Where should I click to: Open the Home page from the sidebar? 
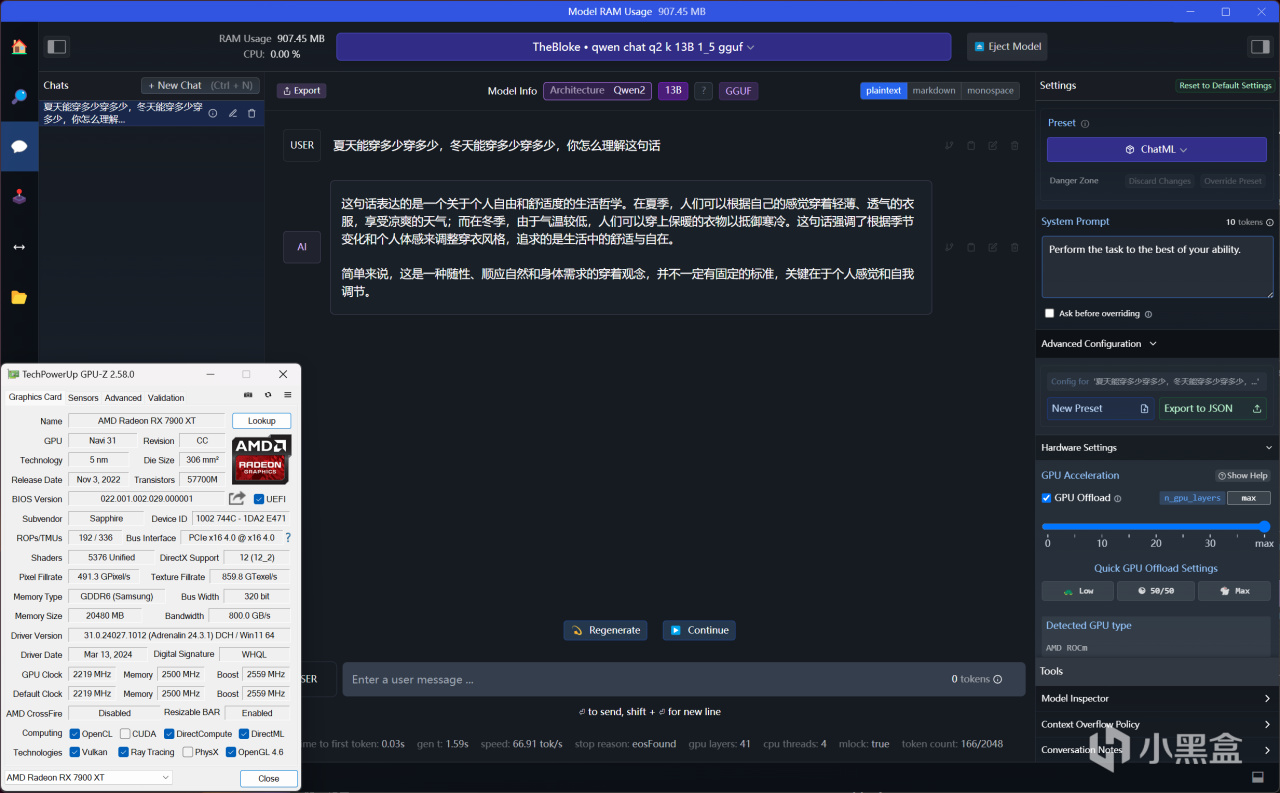[19, 47]
